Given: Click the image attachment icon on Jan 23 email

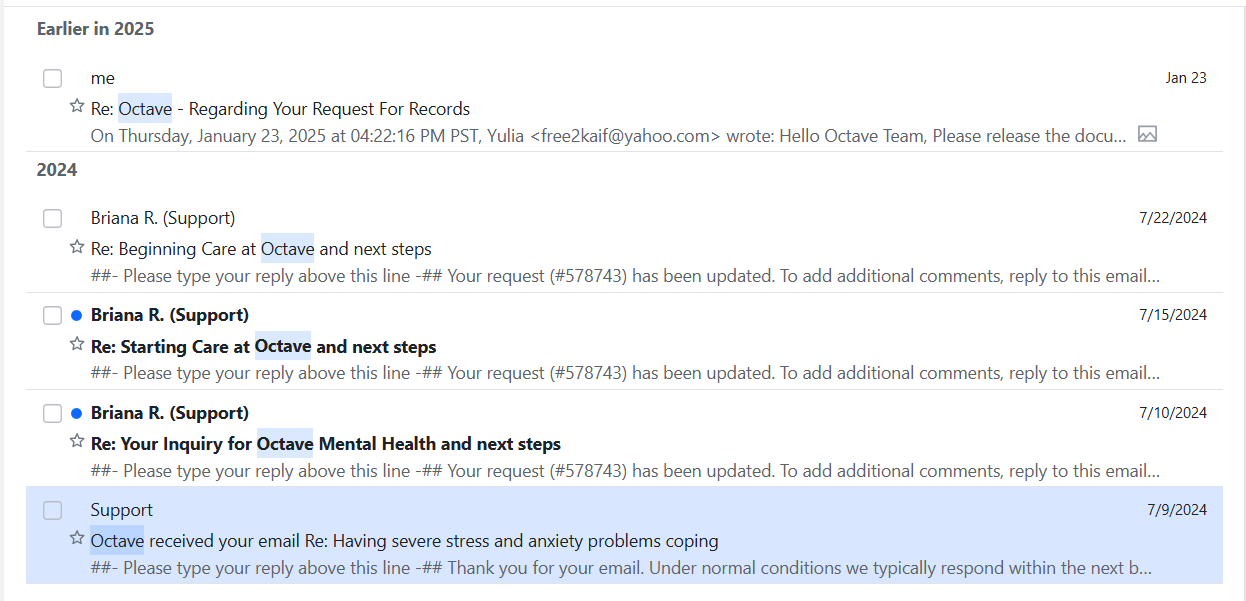Looking at the screenshot, I should 1147,134.
